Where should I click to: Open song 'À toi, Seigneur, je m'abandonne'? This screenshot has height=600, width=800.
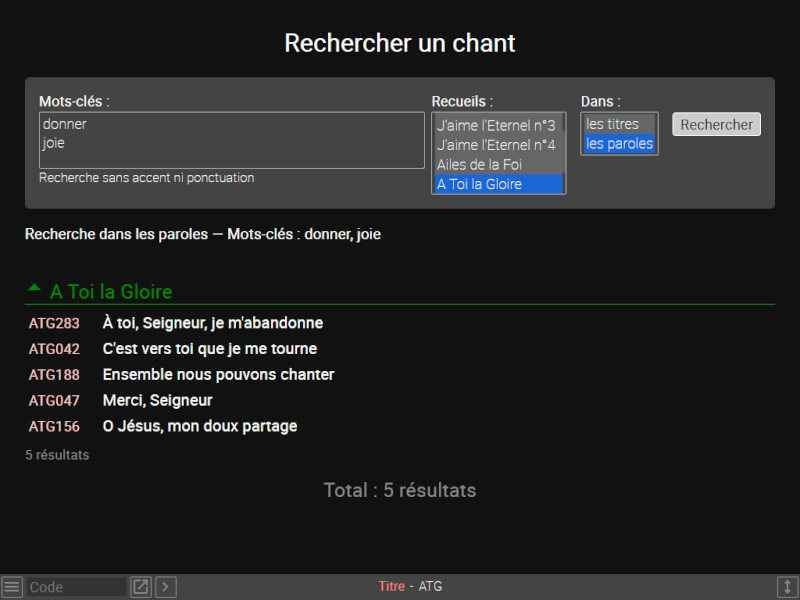(212, 323)
